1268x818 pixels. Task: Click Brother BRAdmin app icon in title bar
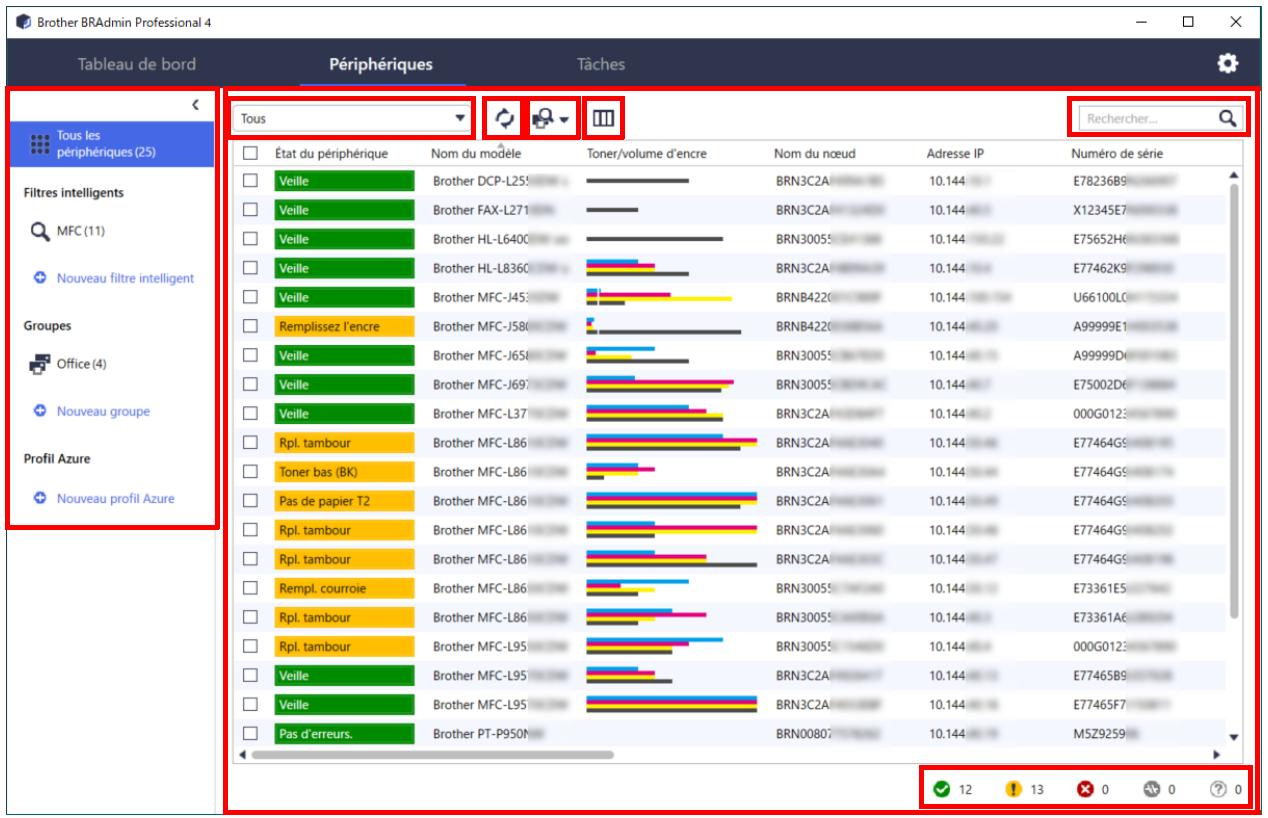[22, 21]
